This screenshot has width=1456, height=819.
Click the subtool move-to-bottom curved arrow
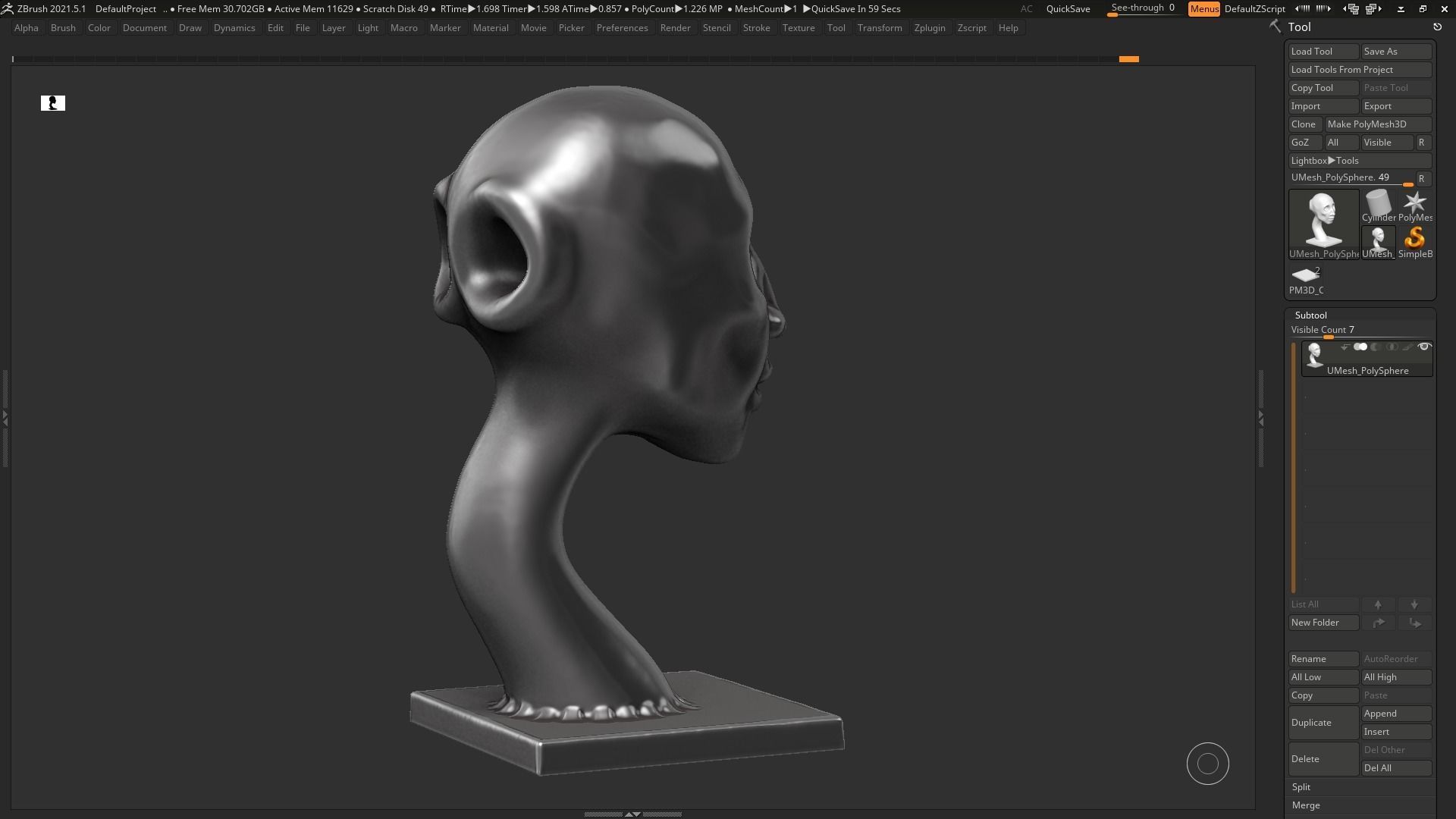click(x=1414, y=623)
